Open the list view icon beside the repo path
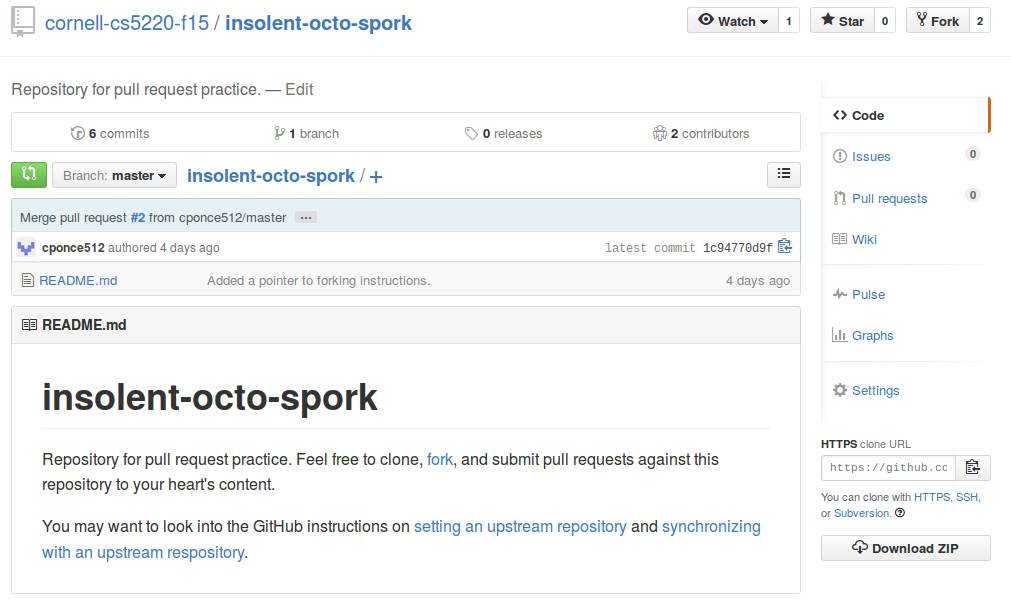Screen dimensions: 1011x600 tap(783, 174)
